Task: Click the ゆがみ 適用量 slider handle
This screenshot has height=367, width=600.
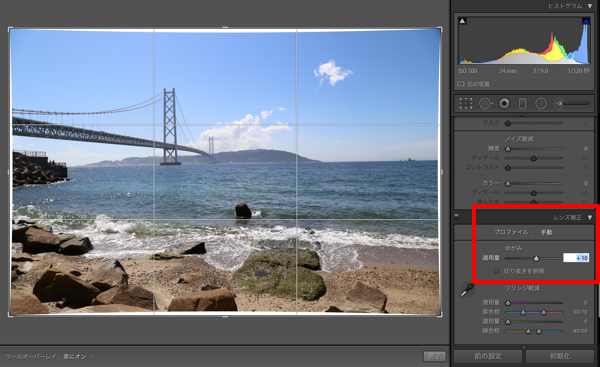Action: click(536, 259)
